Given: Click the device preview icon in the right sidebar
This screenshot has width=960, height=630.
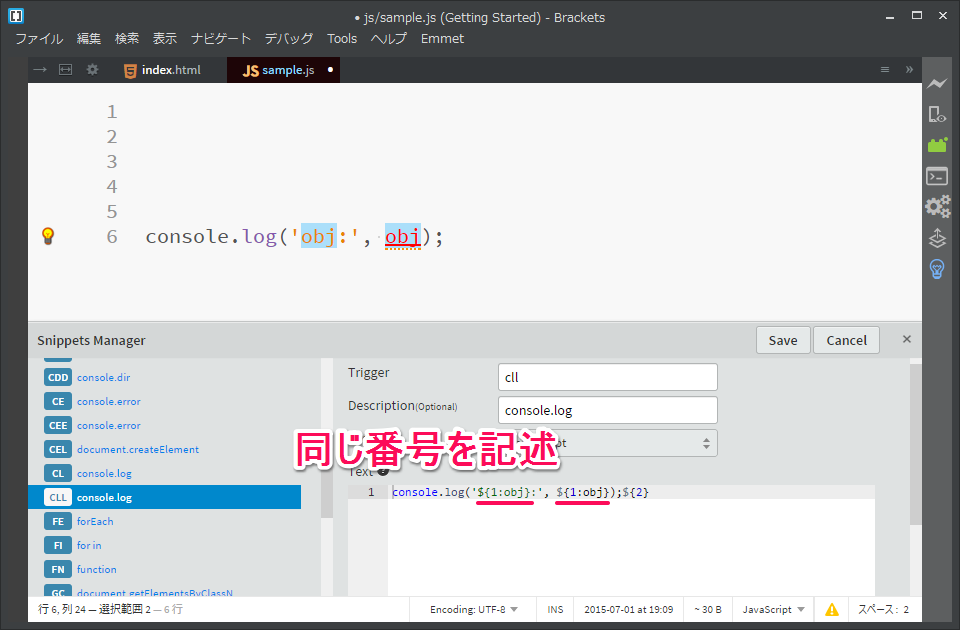Looking at the screenshot, I should click(937, 114).
